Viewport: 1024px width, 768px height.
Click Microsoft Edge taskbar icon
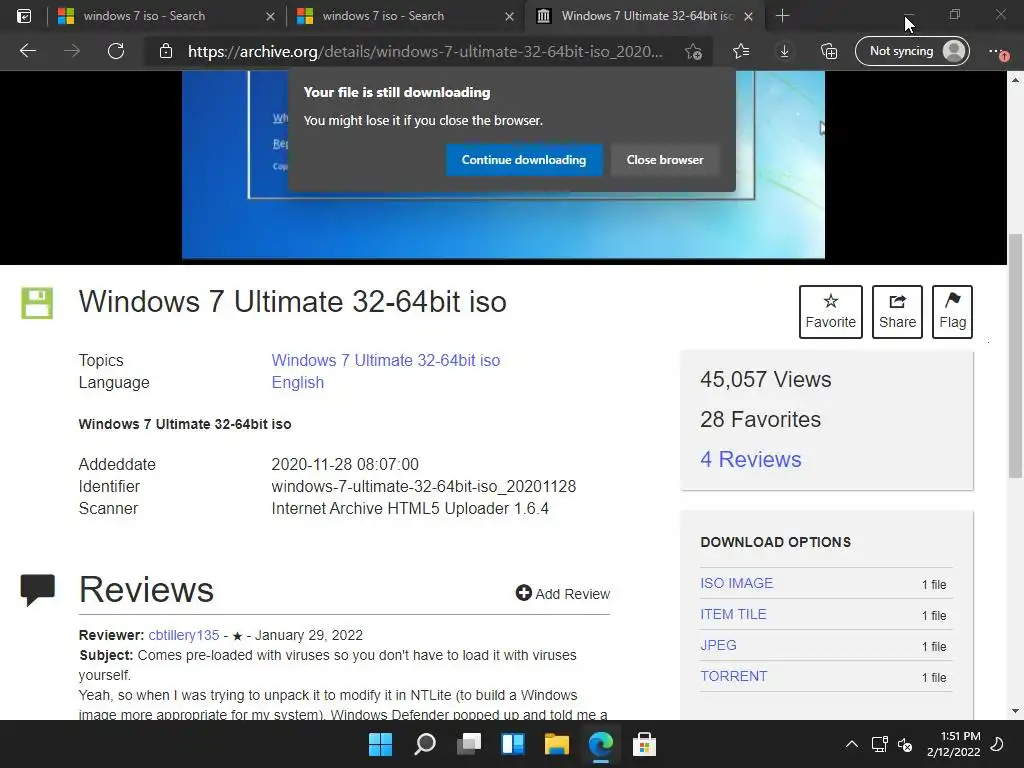pyautogui.click(x=601, y=744)
